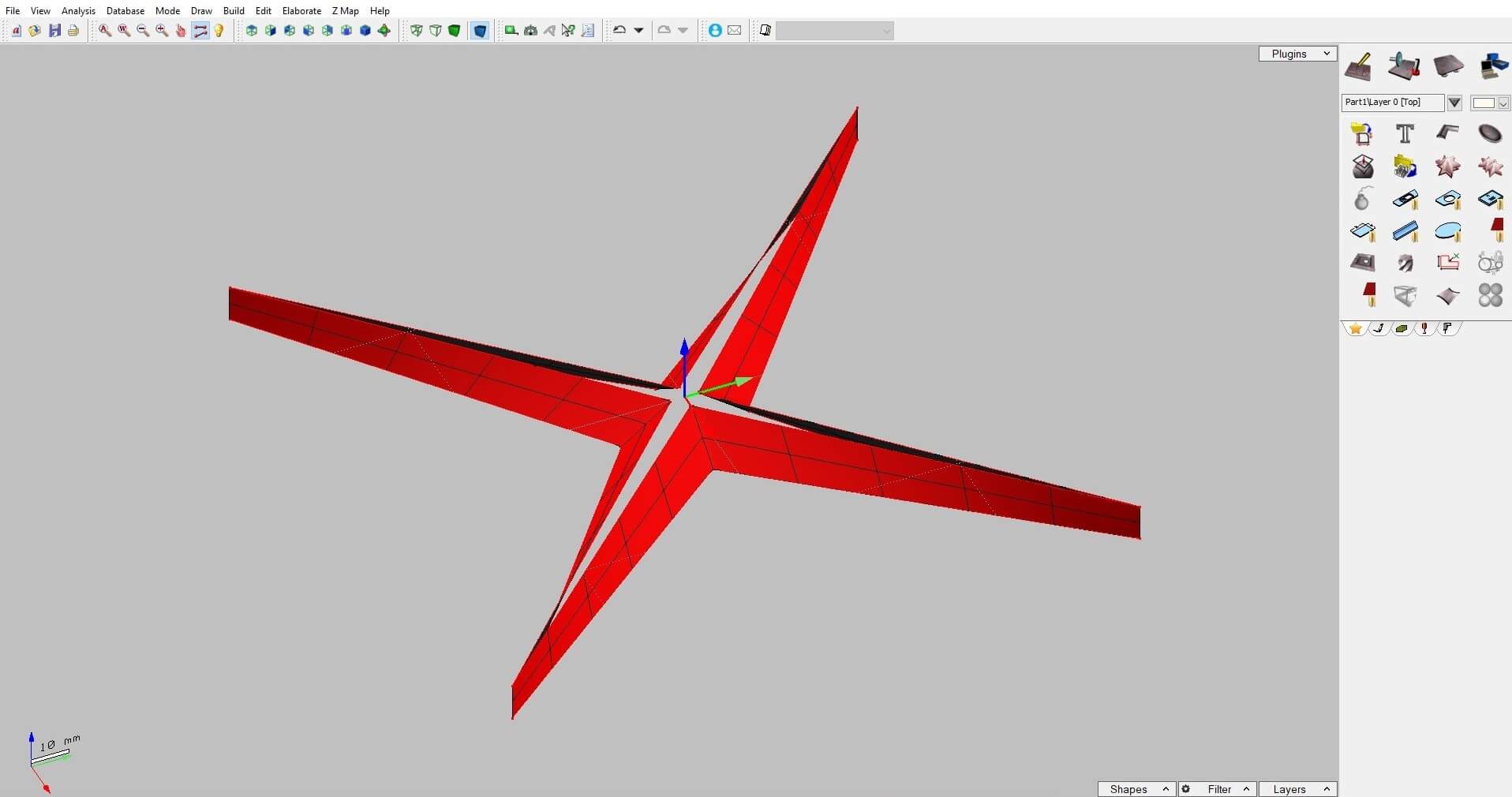
Task: Click the solid blue cube view icon
Action: tap(365, 31)
